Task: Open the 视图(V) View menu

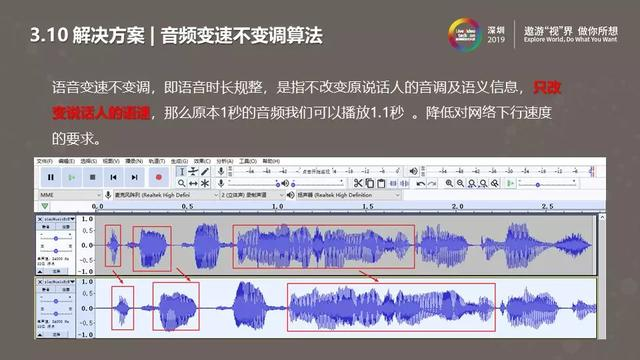Action: tap(111, 161)
